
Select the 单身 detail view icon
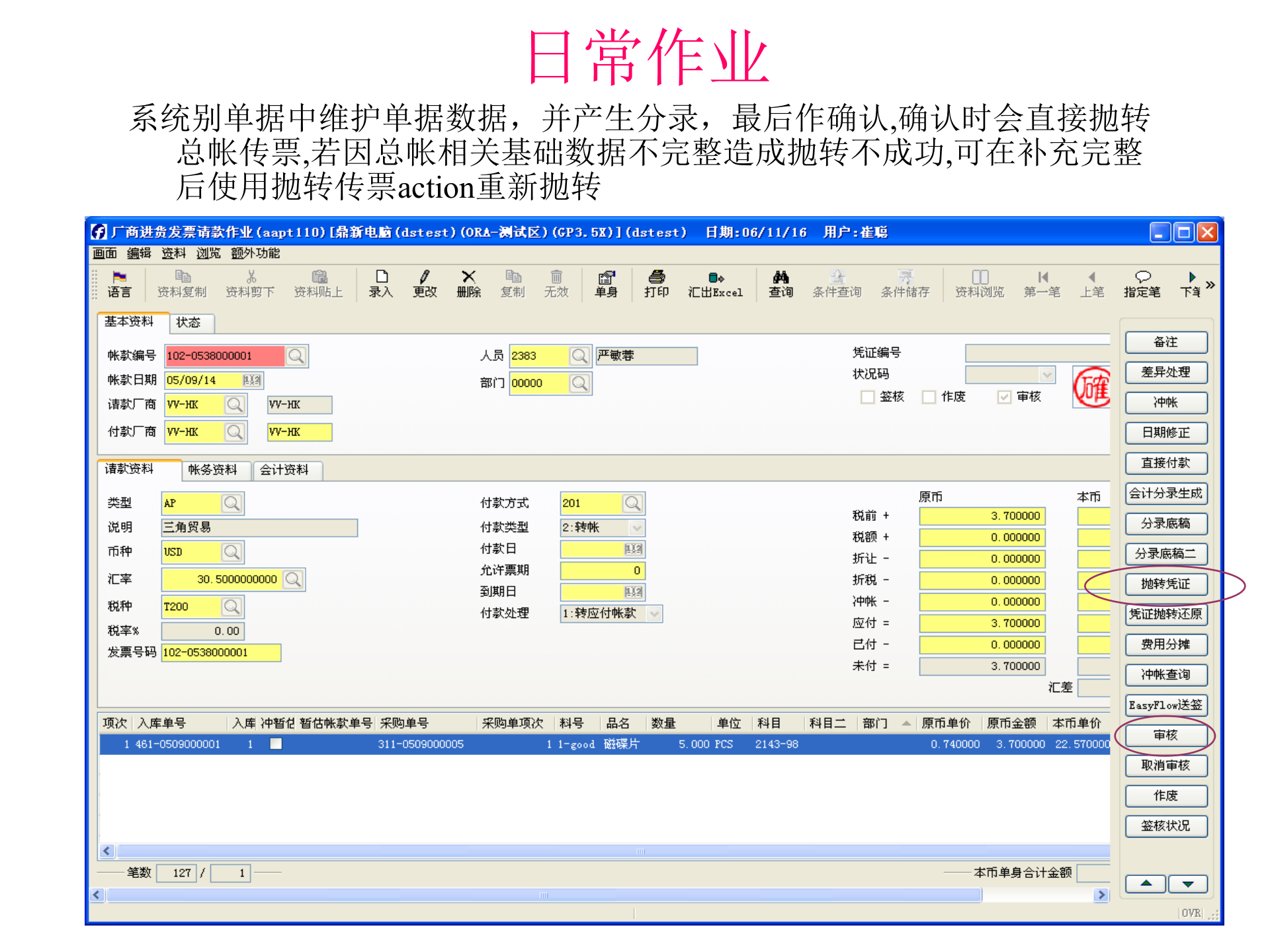click(x=605, y=283)
